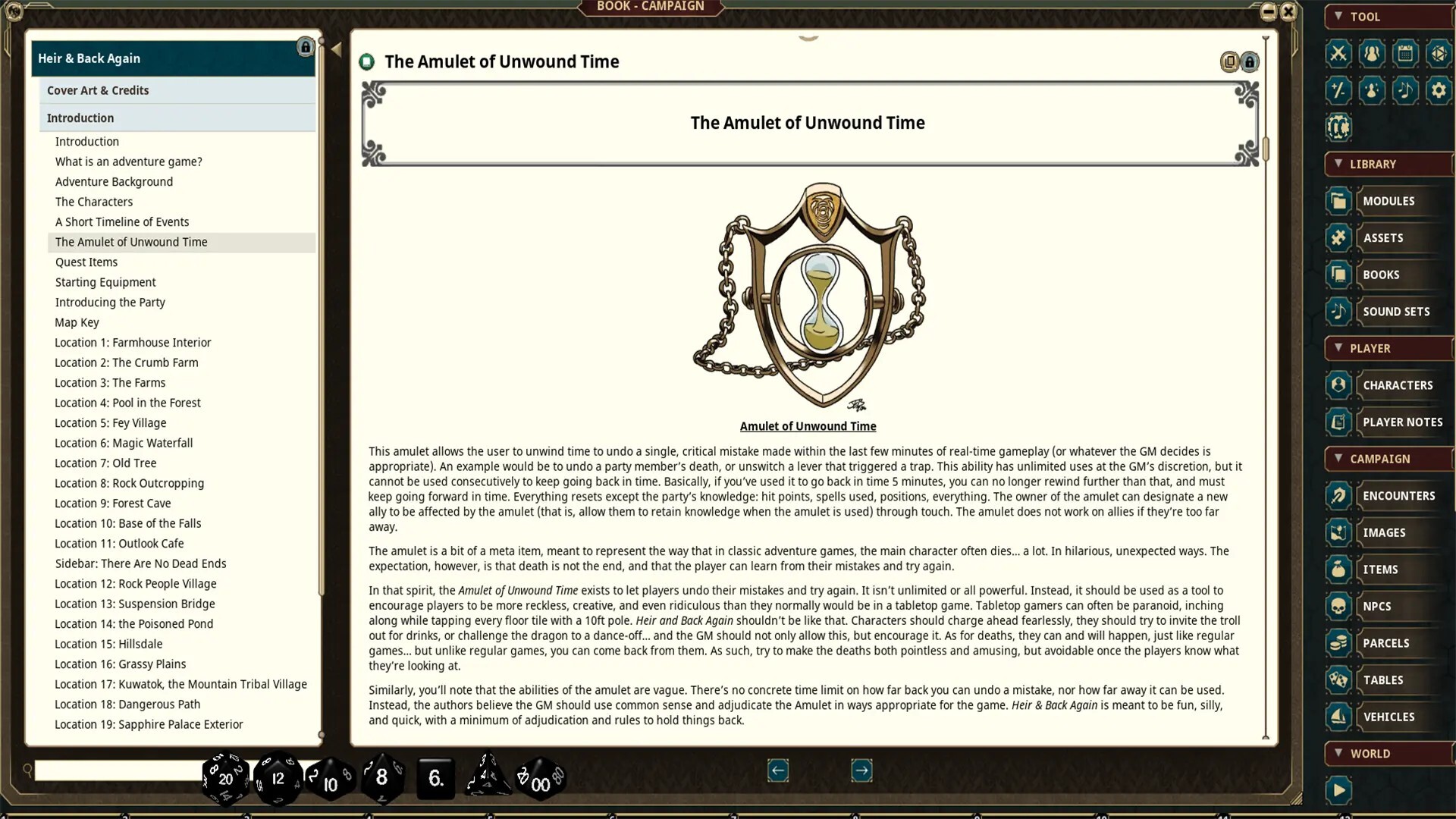Open the Combat Tracker with crossed swords icon

1338,54
